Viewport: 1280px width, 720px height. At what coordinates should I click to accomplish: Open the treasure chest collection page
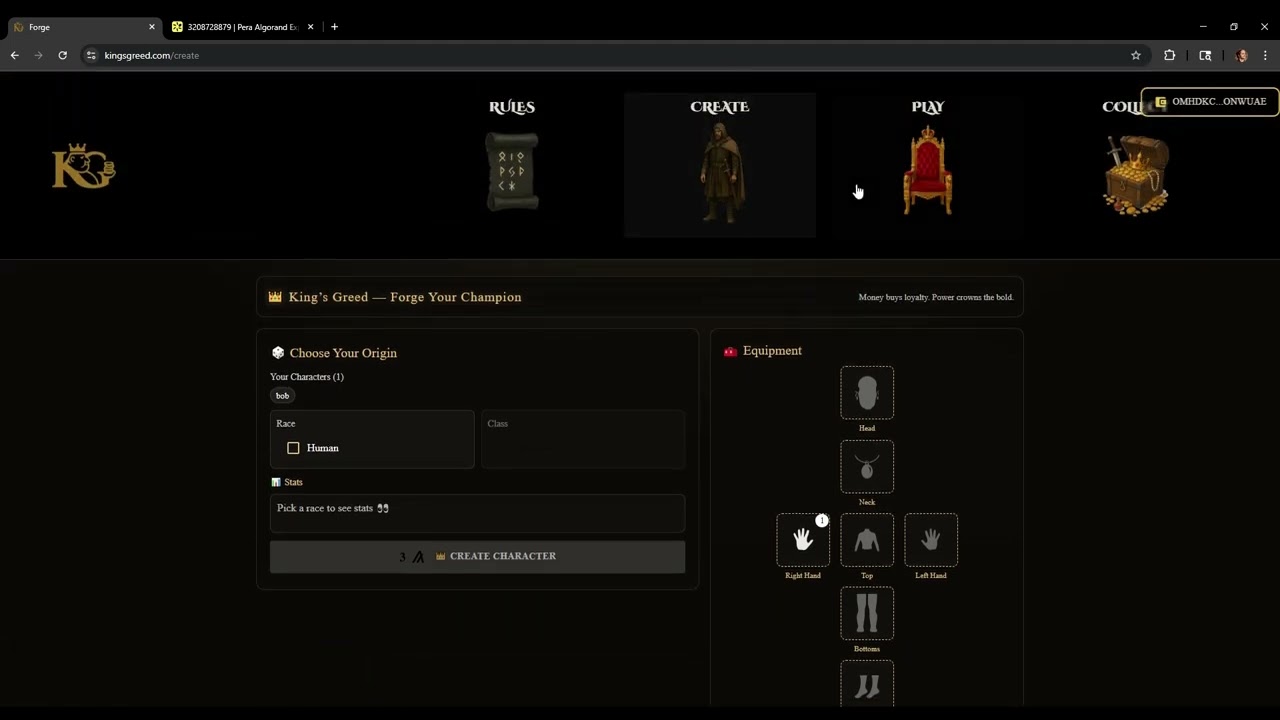tap(1136, 176)
